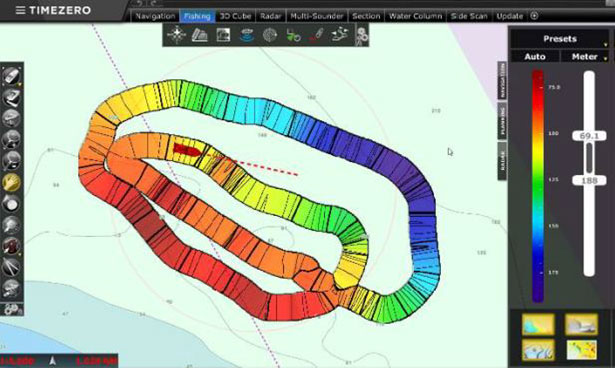Viewport: 615px width, 368px height.
Task: Click the ribbon configuration gears icon
Action: (362, 35)
